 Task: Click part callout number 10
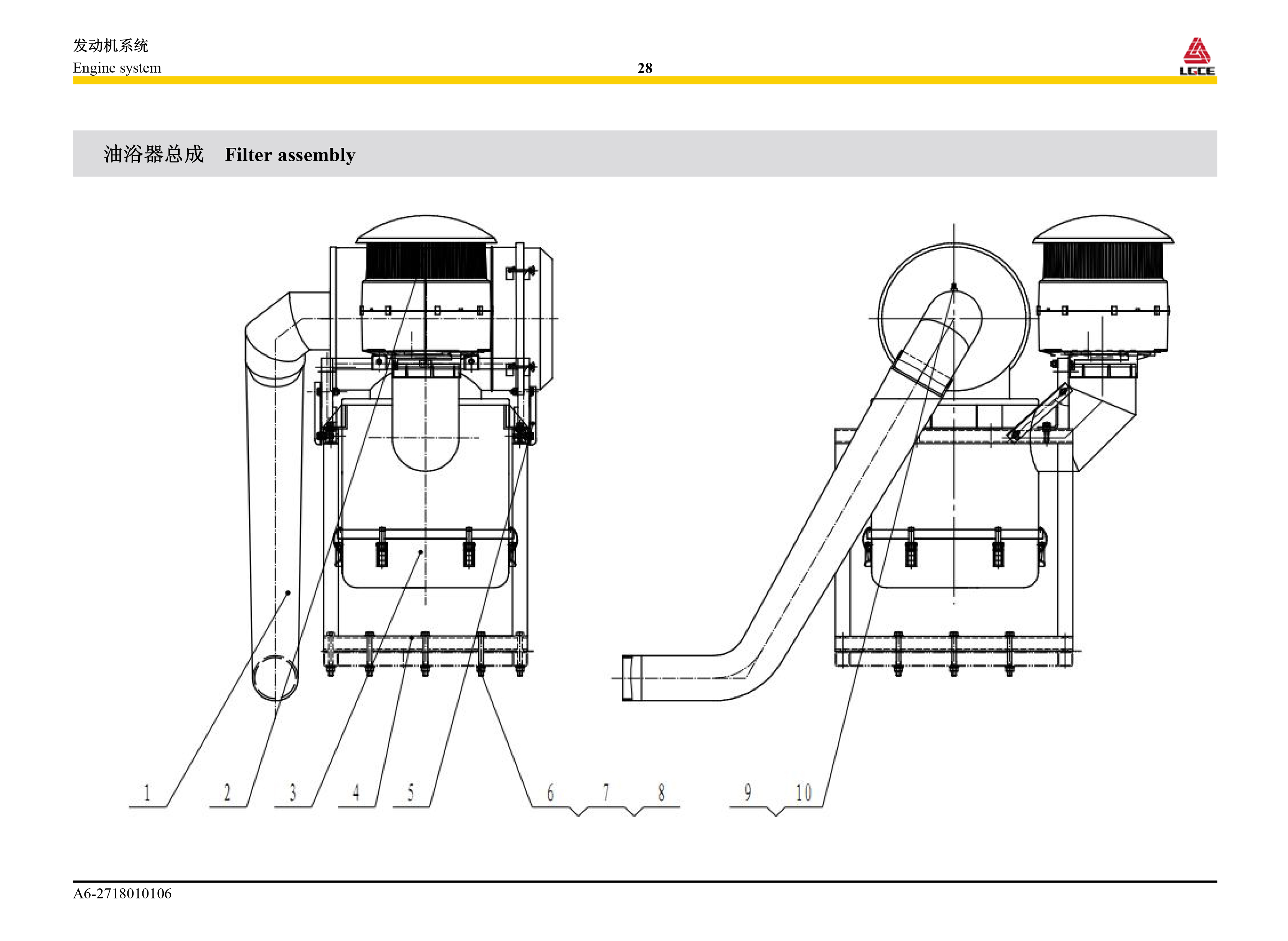tap(803, 793)
